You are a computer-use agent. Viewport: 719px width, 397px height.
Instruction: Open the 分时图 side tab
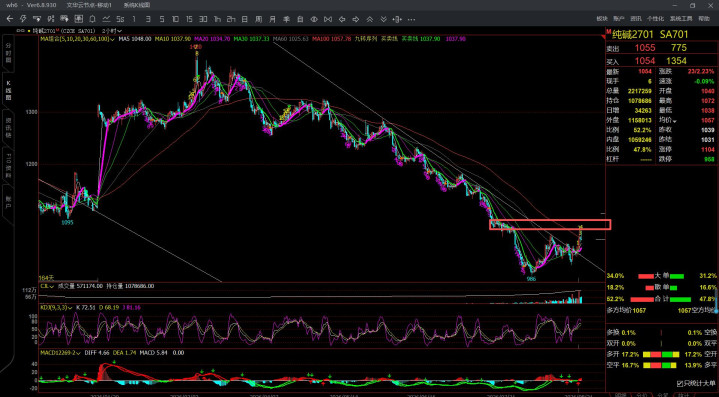[x=8, y=53]
